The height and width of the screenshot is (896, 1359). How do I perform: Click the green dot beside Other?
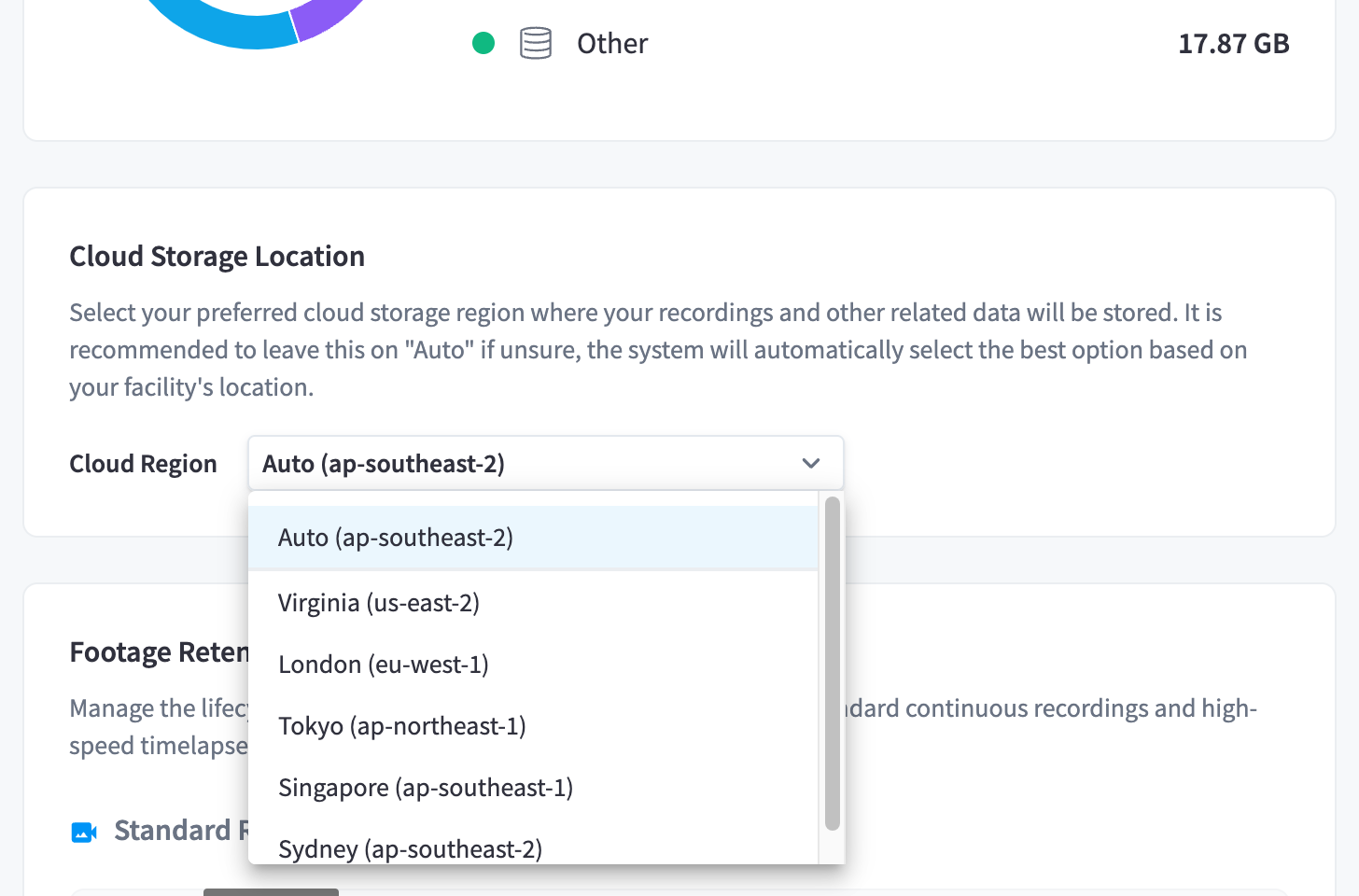[483, 43]
